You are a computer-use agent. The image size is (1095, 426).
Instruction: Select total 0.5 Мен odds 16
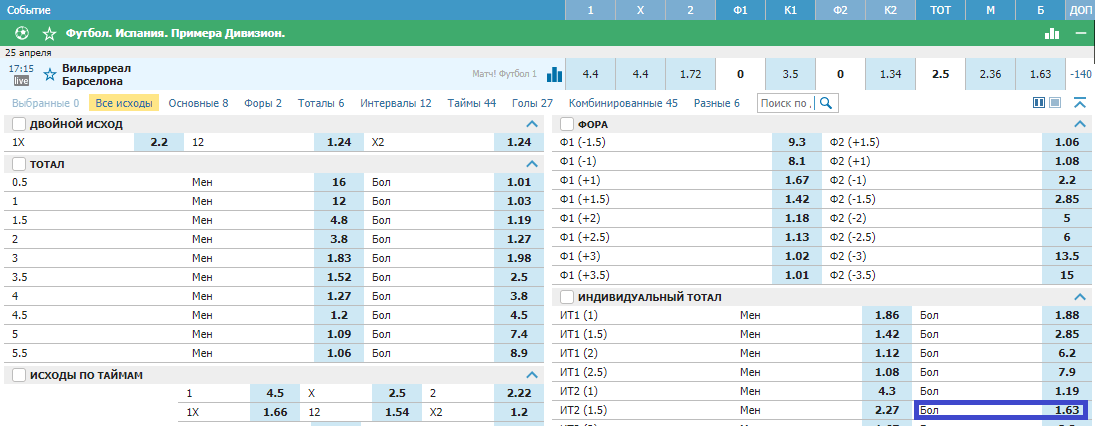pos(339,182)
